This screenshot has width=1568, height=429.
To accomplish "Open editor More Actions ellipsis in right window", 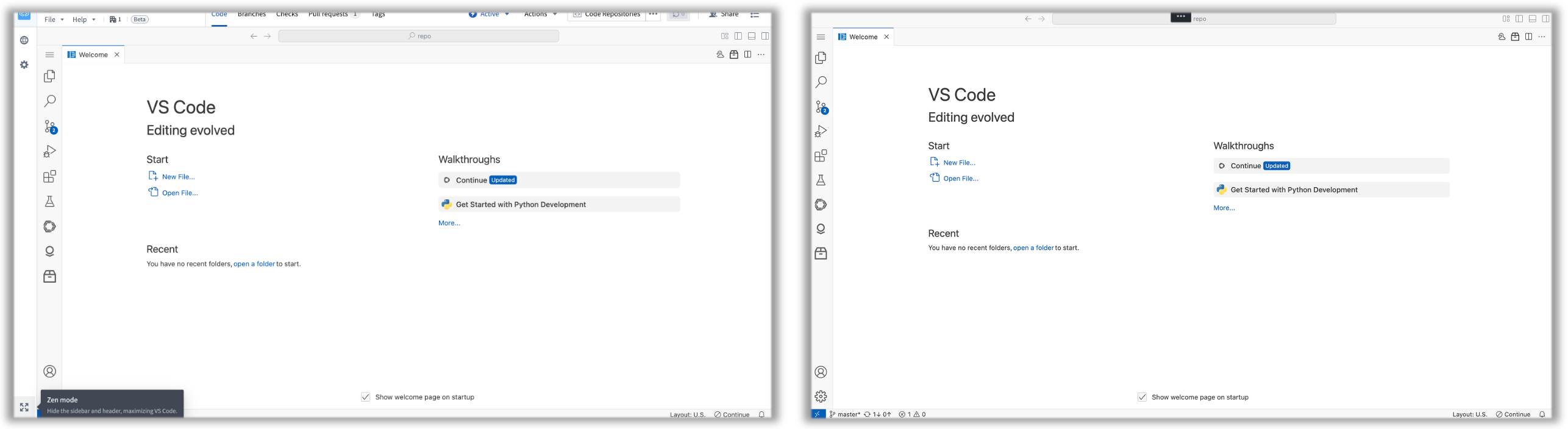I will (x=1542, y=37).
